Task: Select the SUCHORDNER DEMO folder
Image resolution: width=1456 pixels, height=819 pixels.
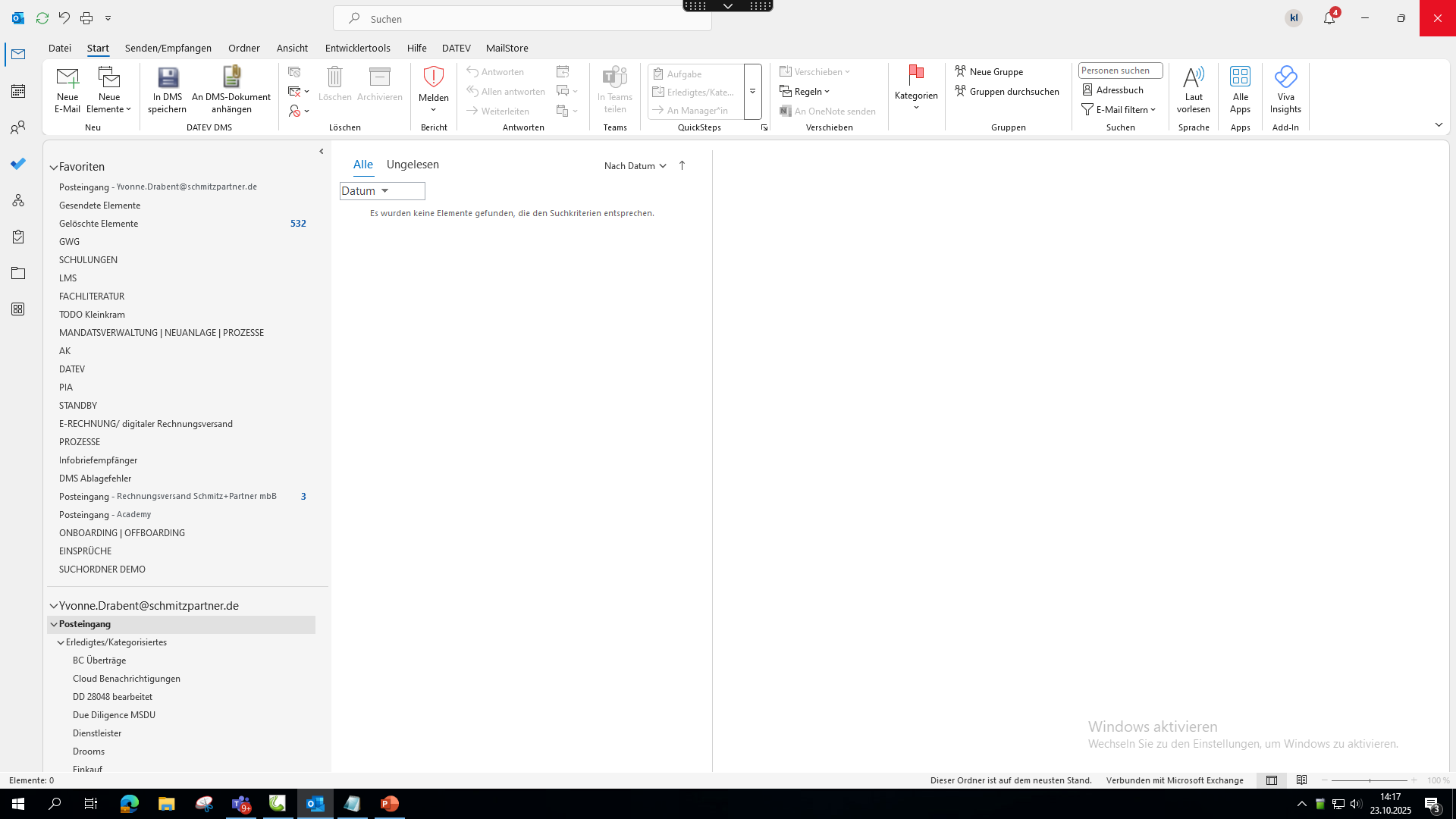Action: click(x=180, y=570)
